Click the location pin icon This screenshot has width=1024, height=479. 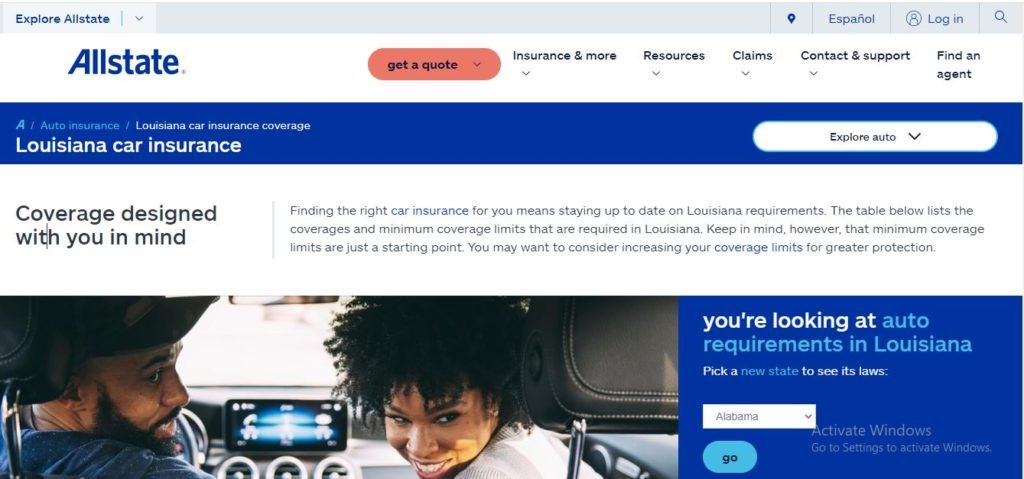tap(791, 18)
